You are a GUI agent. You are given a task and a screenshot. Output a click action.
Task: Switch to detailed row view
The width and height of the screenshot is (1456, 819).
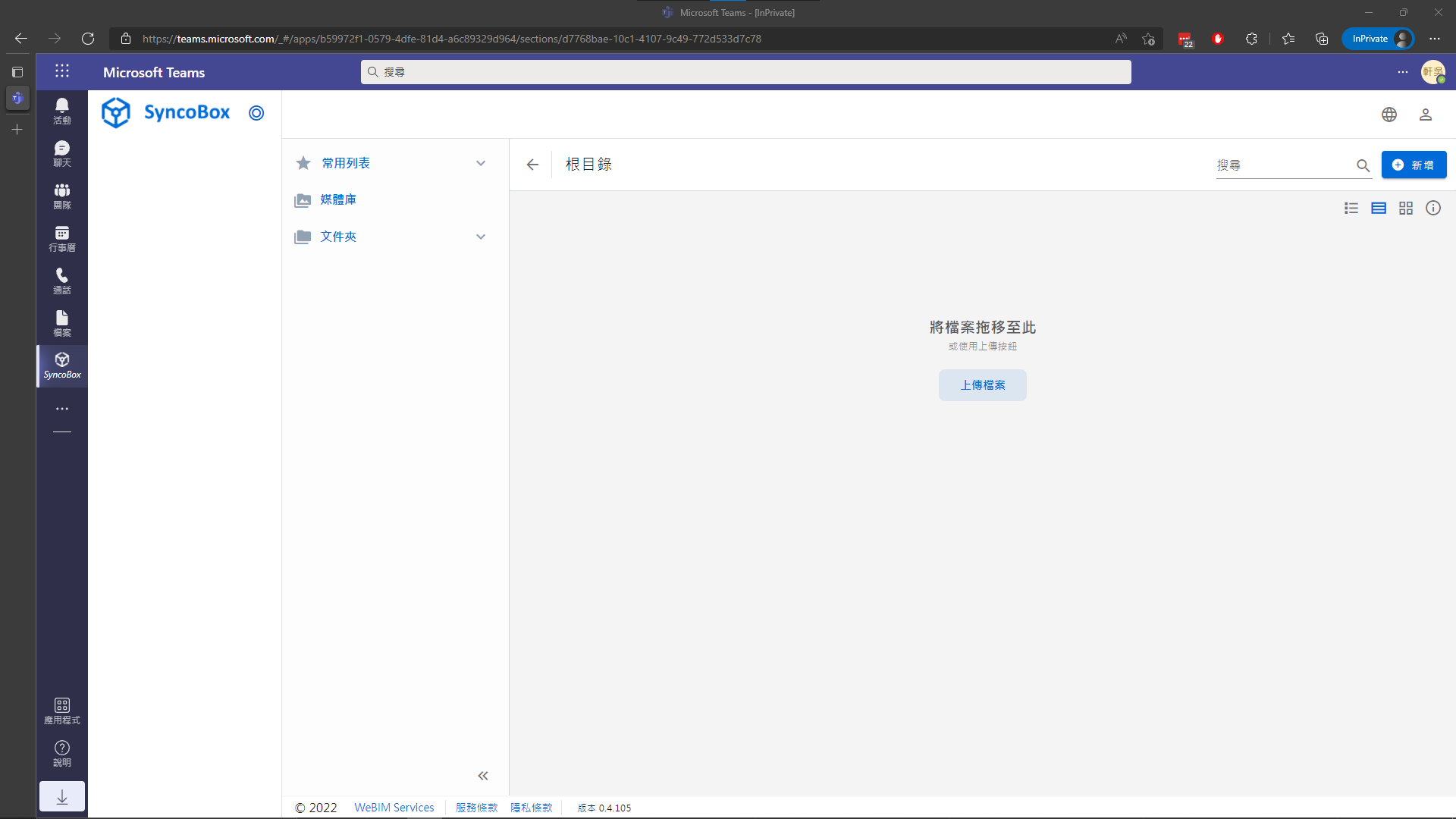[1378, 208]
